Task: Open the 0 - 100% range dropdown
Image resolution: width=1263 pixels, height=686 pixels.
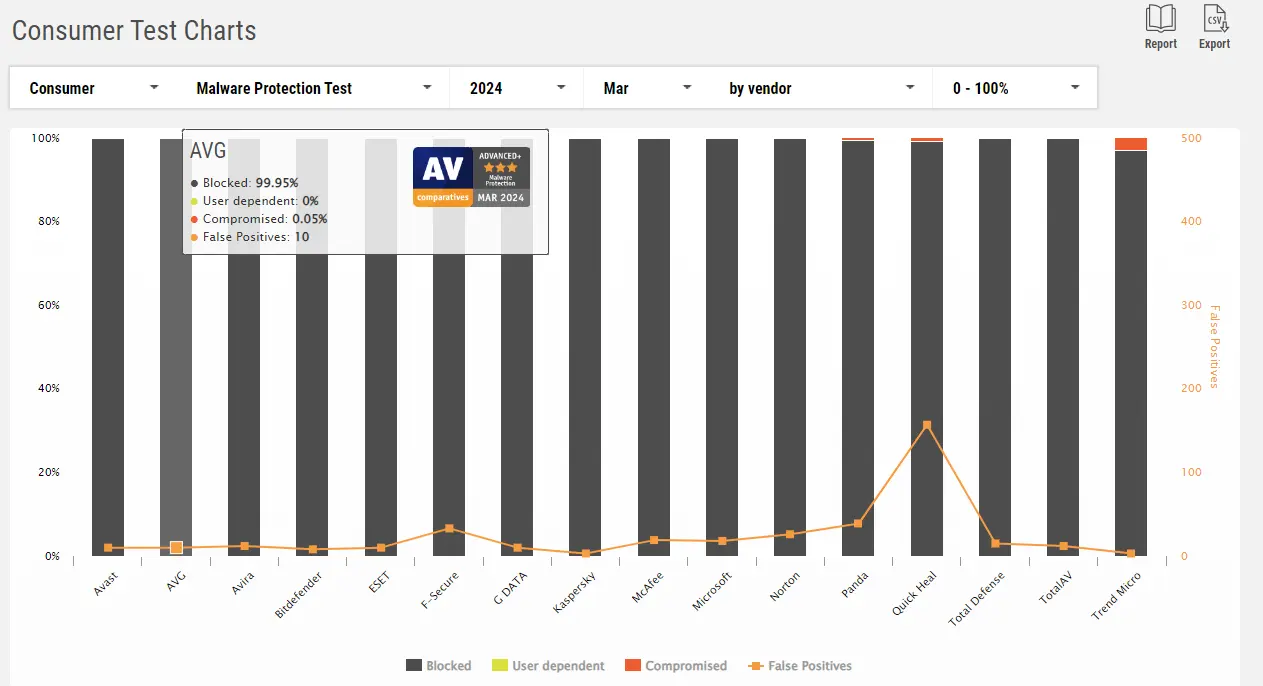Action: [x=1015, y=88]
